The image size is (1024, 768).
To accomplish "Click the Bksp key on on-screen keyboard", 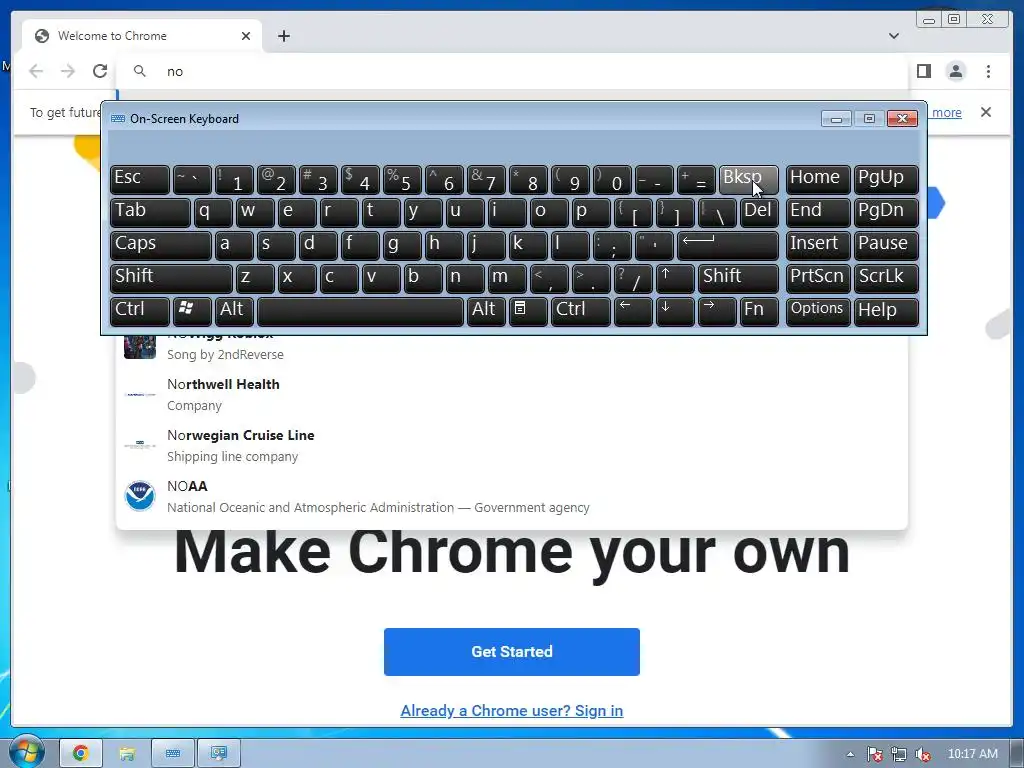I will pos(748,180).
